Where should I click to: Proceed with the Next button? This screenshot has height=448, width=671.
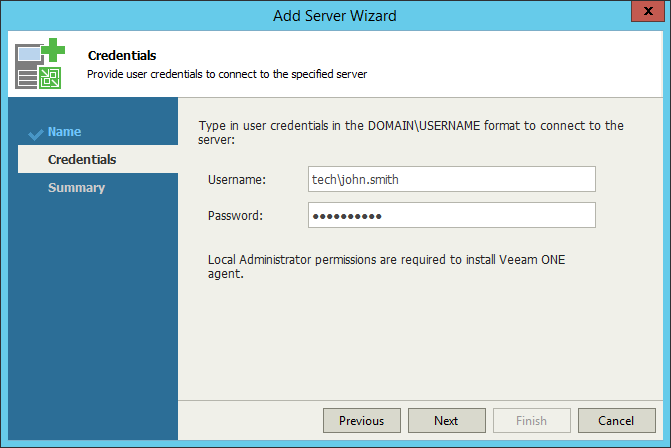446,421
